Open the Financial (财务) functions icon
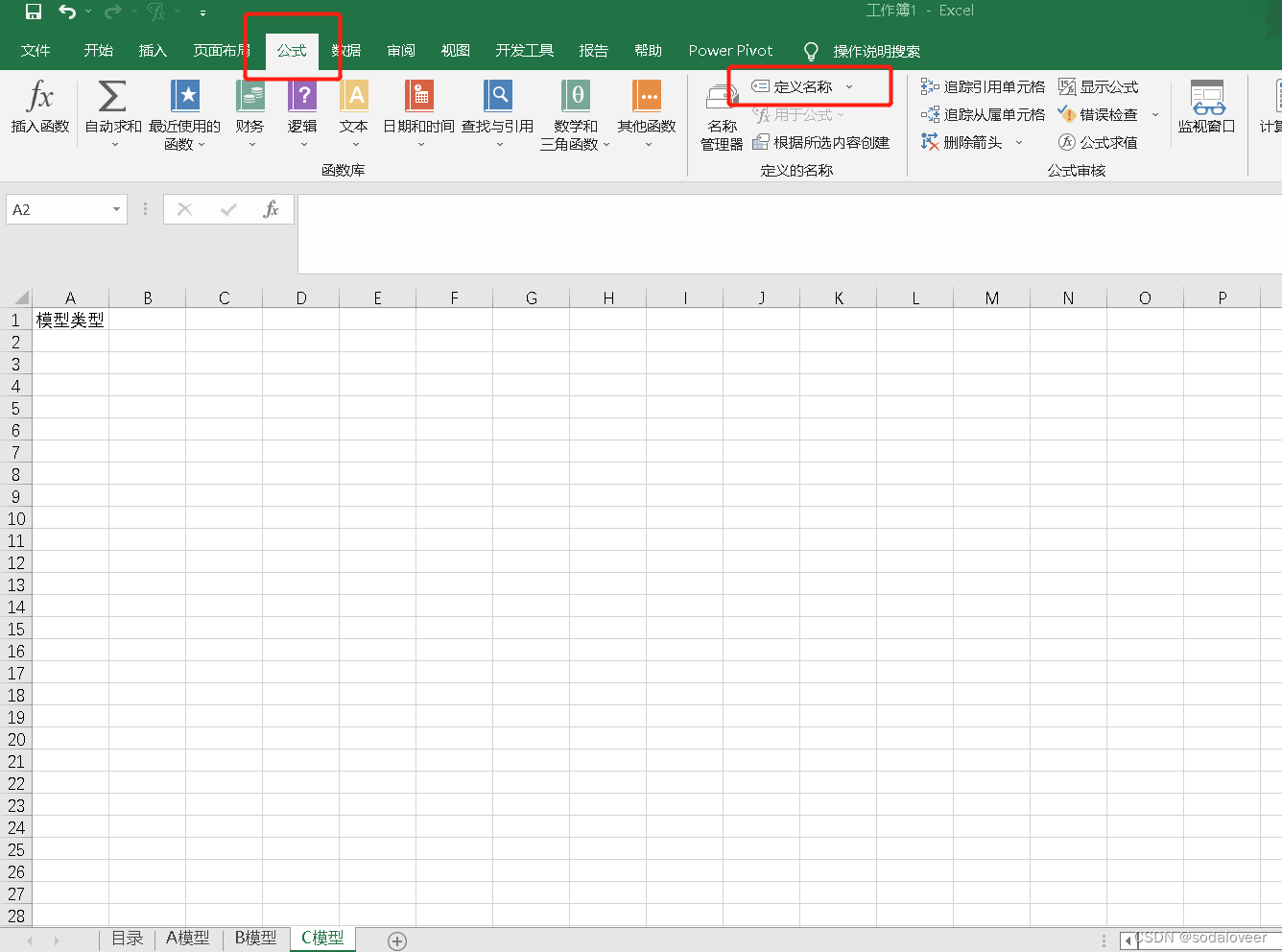This screenshot has height=952, width=1282. point(250,96)
